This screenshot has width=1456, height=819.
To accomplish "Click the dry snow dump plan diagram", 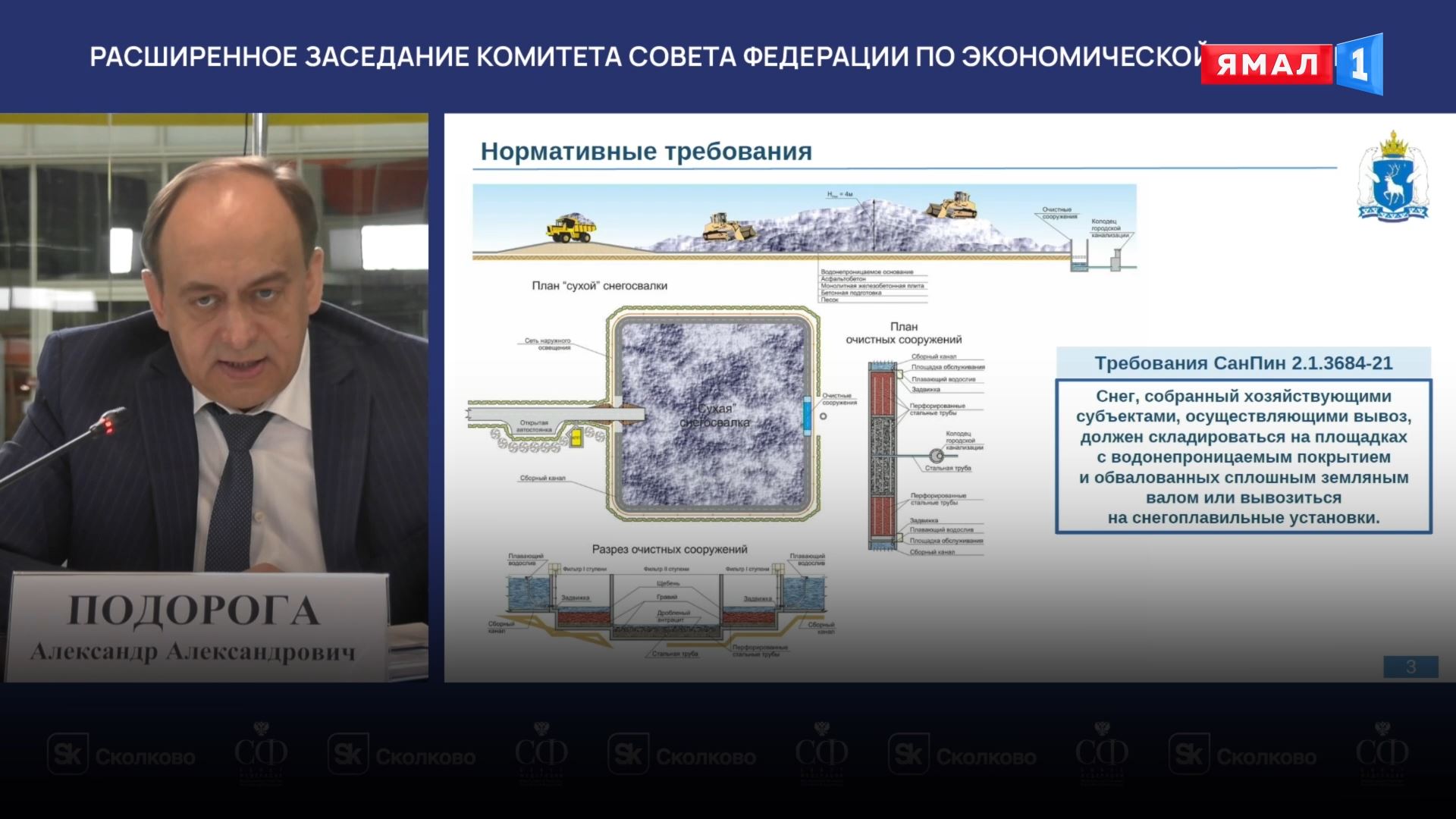I will [713, 416].
